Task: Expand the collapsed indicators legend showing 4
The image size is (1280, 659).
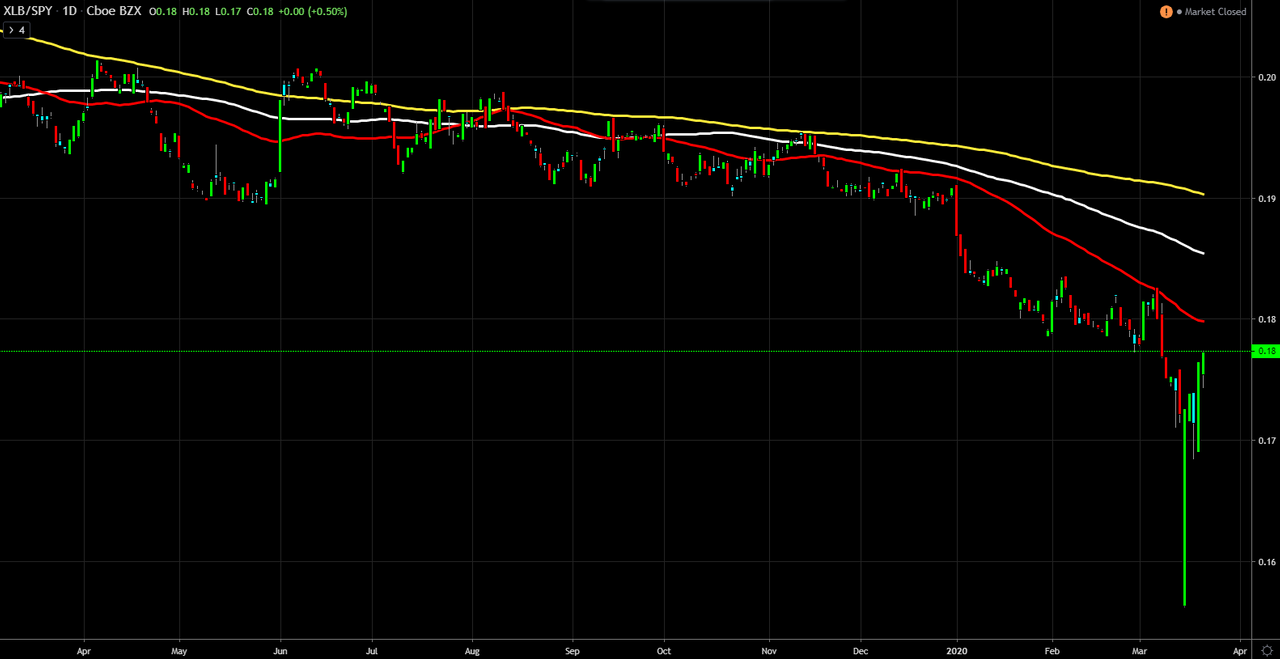Action: (x=17, y=30)
